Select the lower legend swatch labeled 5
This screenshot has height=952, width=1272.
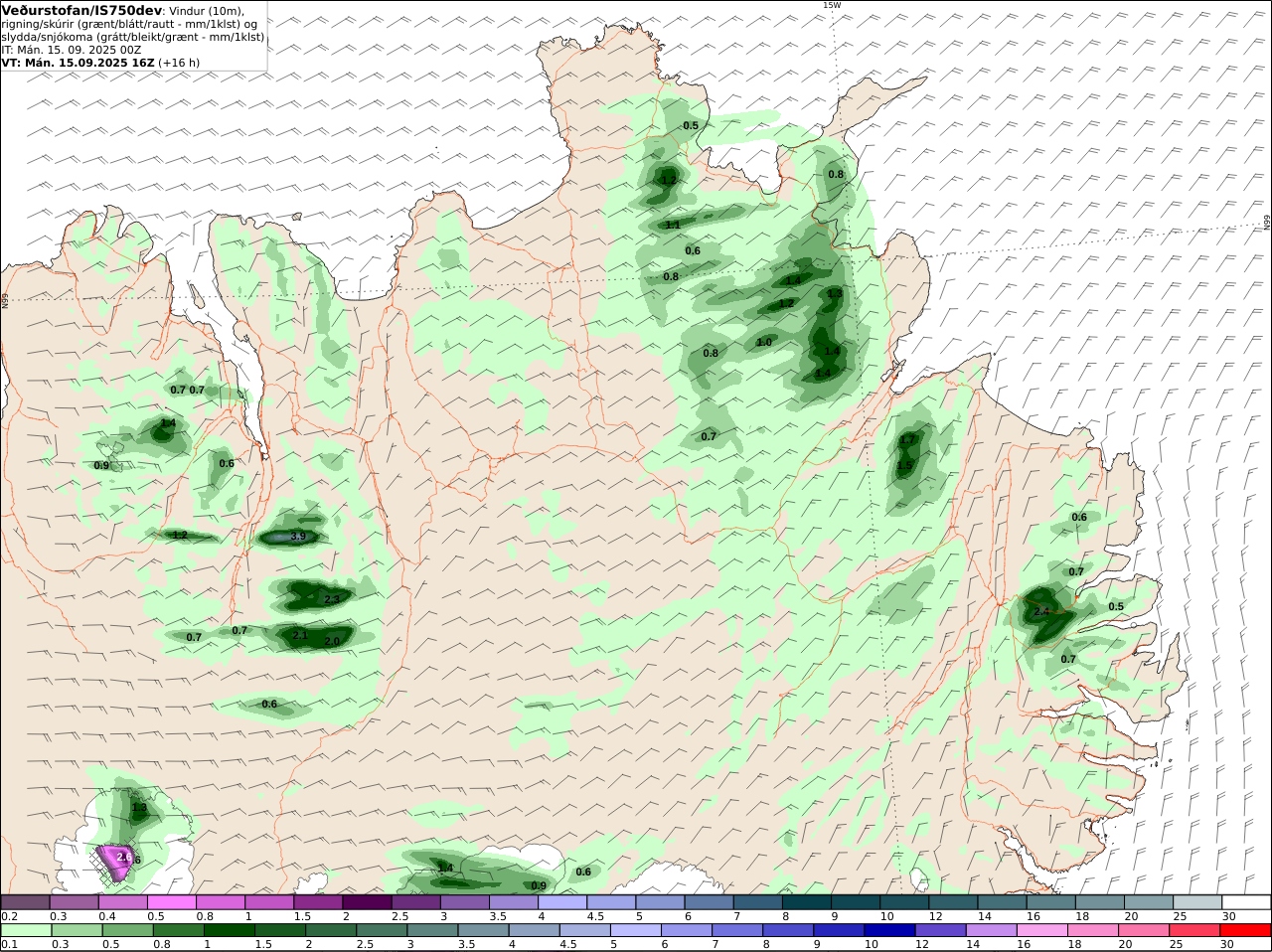pos(636,930)
